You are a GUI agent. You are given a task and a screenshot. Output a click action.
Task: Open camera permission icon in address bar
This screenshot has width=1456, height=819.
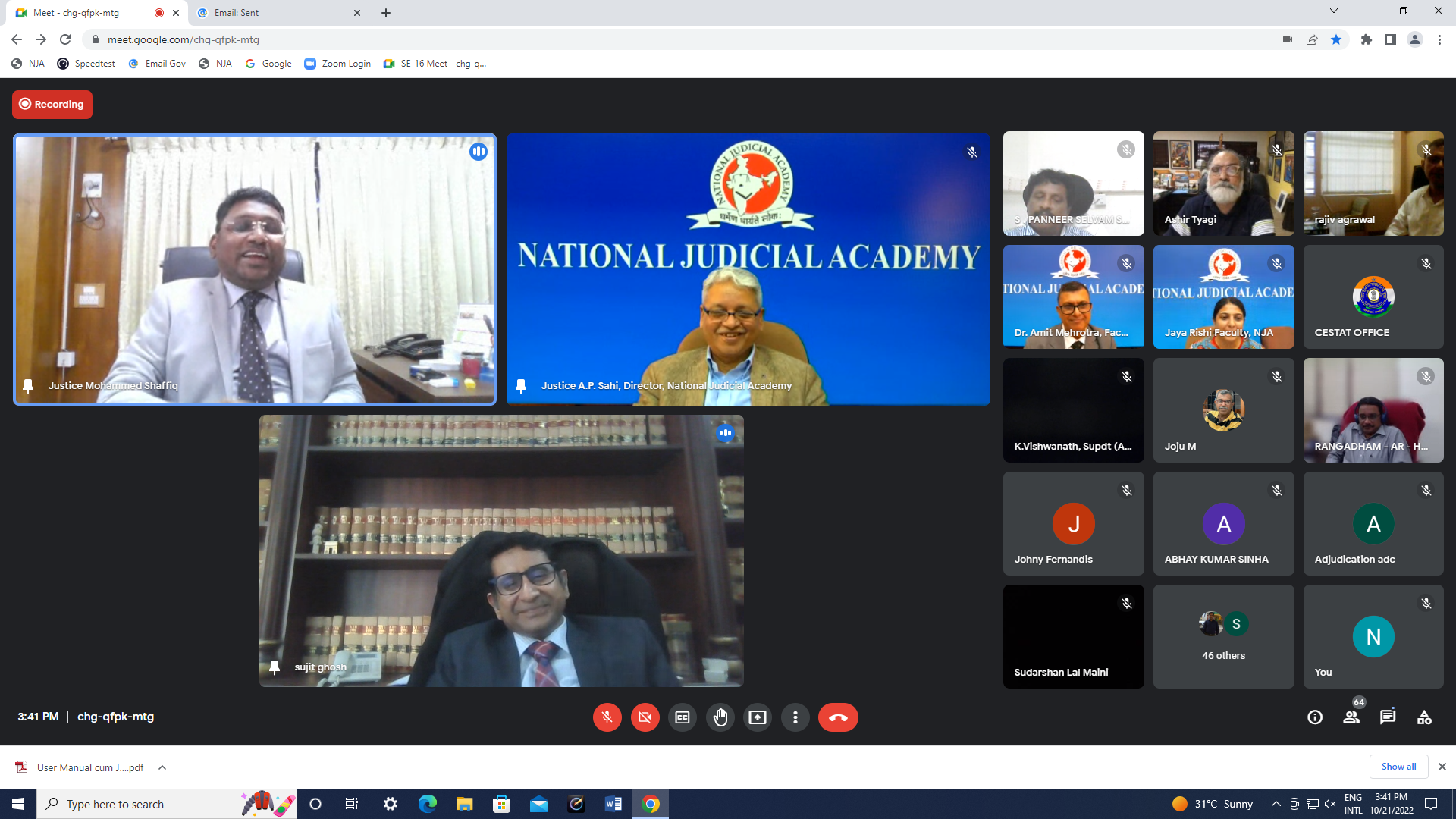pos(1288,39)
